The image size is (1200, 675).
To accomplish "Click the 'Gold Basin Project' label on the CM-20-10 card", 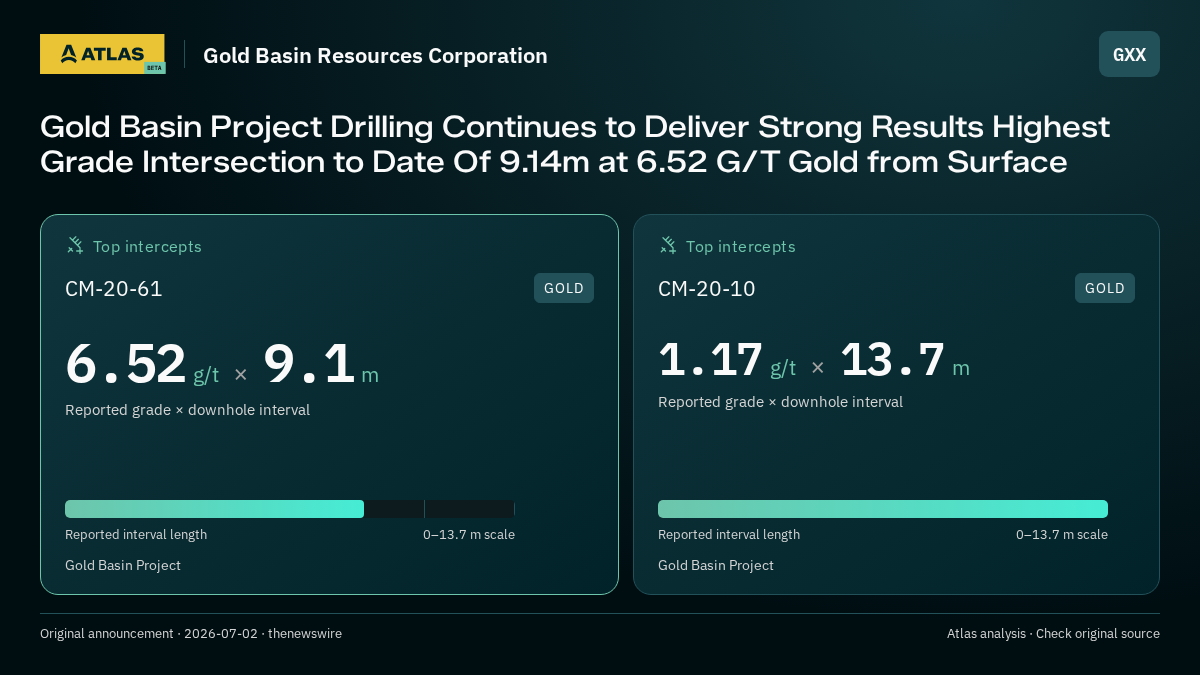I will (716, 566).
